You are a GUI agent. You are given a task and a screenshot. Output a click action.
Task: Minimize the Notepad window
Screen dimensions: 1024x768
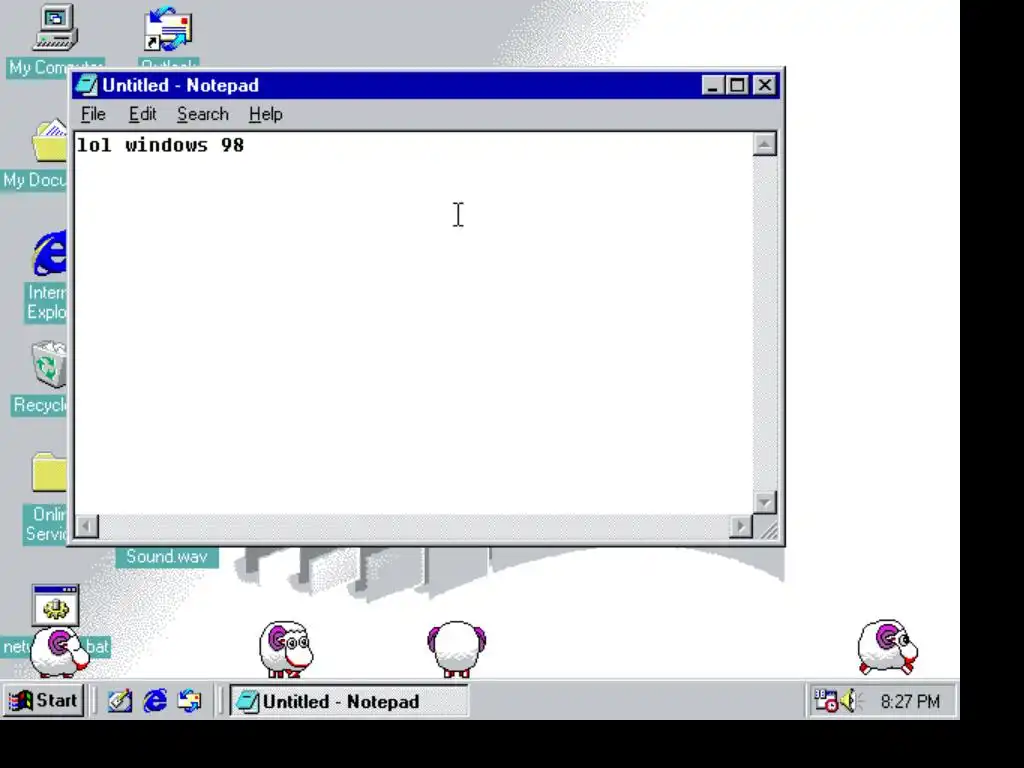tap(712, 86)
